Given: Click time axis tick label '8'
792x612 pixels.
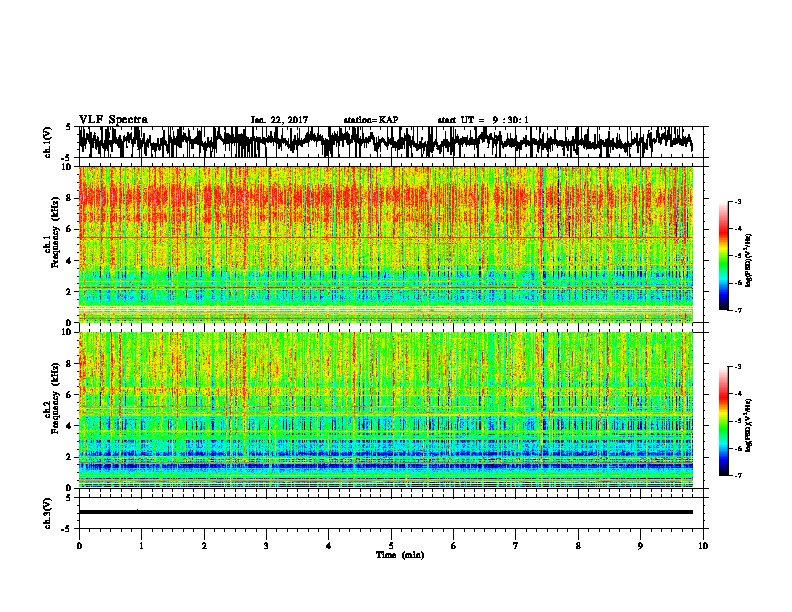Looking at the screenshot, I should 578,546.
